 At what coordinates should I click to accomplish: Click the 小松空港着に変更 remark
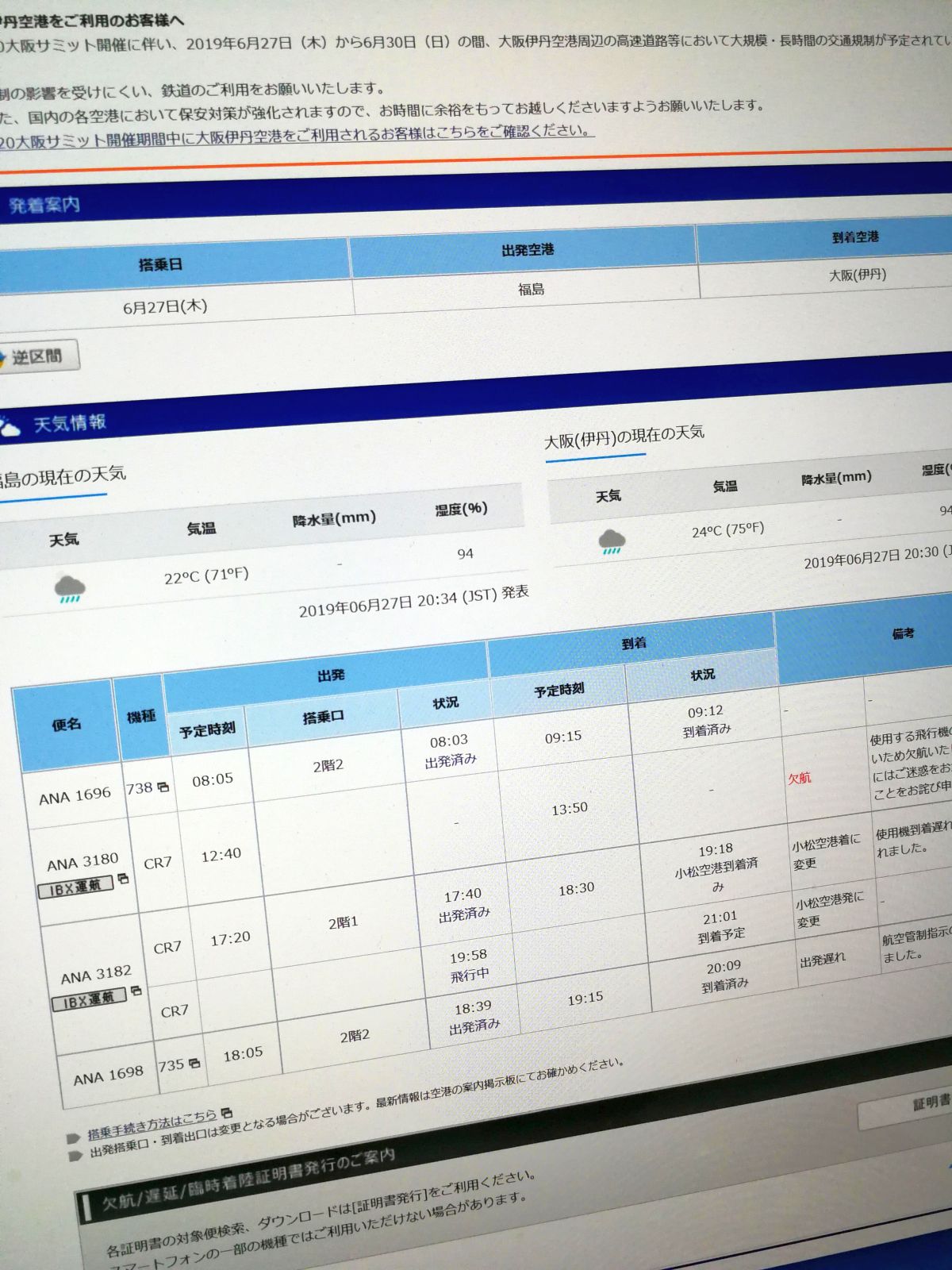point(825,852)
